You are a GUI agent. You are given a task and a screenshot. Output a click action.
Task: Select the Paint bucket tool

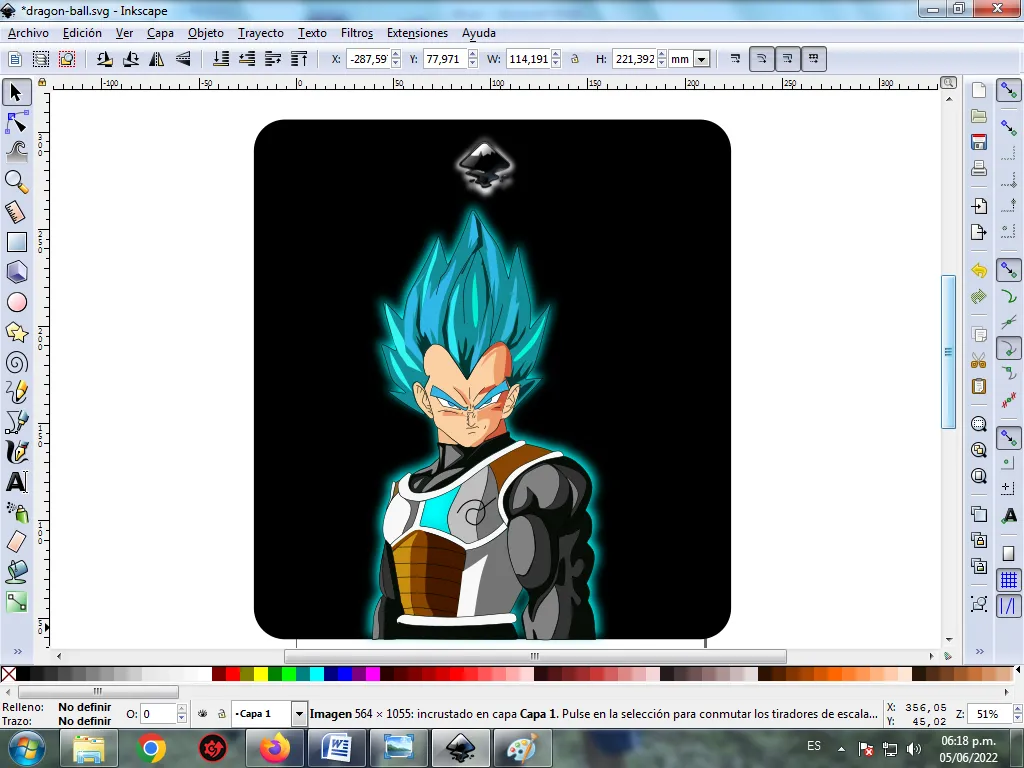click(x=16, y=572)
